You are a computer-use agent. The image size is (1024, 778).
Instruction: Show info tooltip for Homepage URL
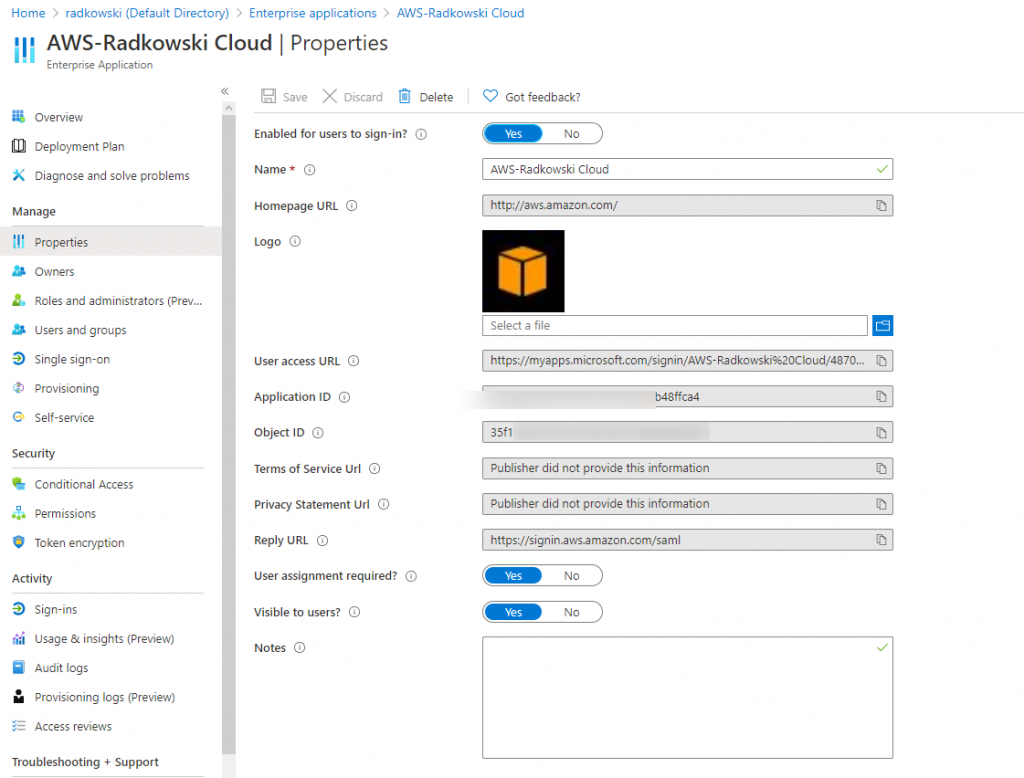click(x=351, y=206)
